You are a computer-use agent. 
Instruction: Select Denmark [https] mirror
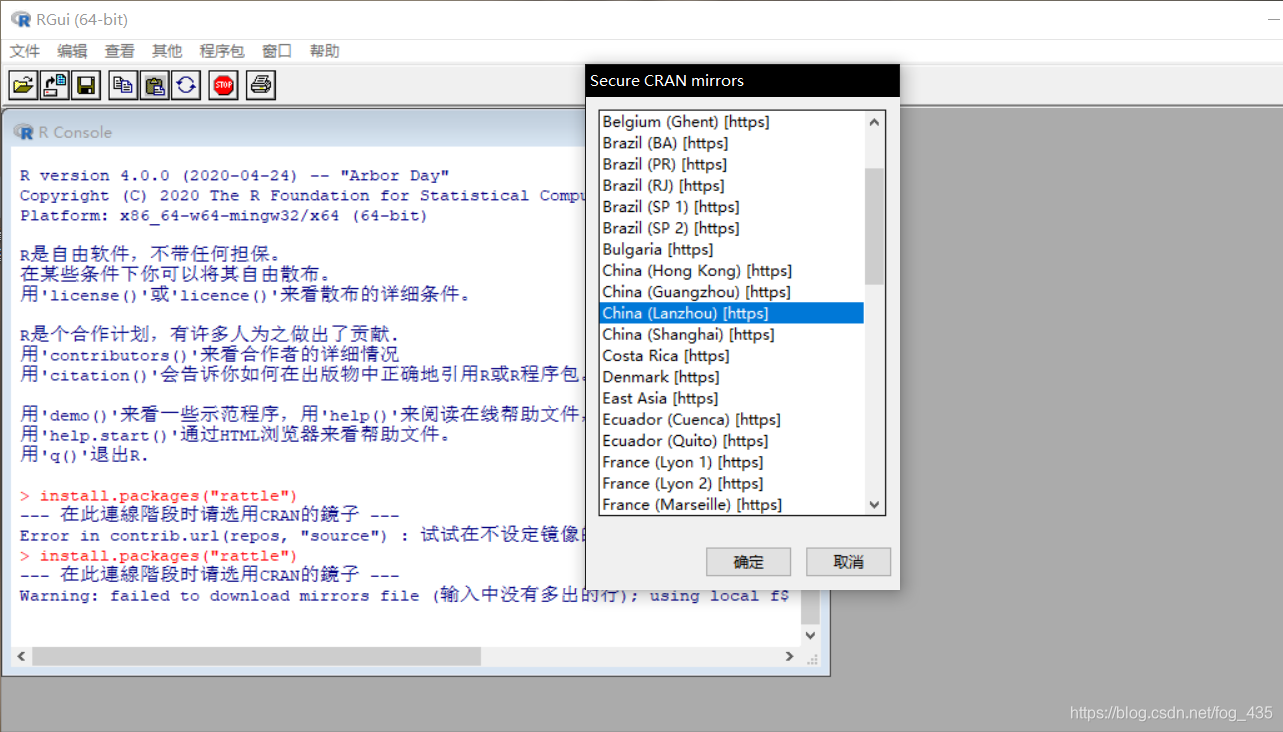click(x=731, y=377)
